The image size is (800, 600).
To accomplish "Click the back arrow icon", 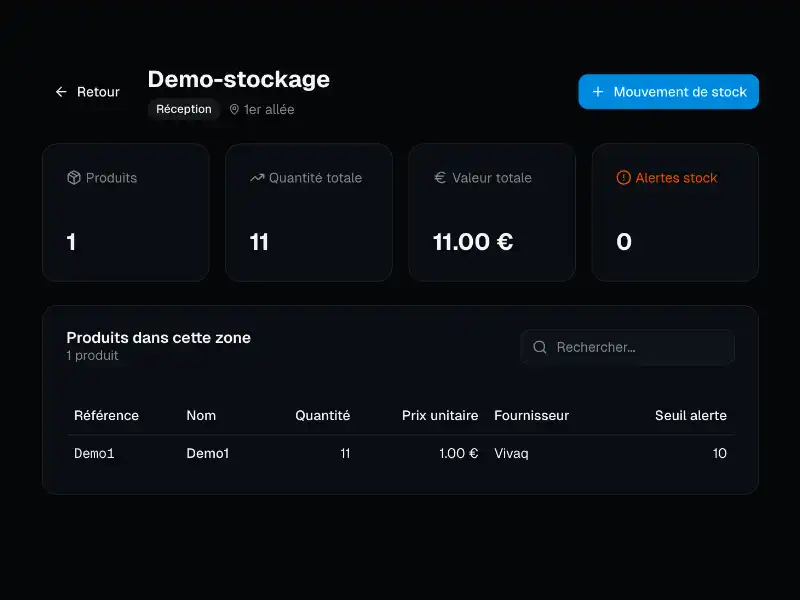I will [61, 92].
